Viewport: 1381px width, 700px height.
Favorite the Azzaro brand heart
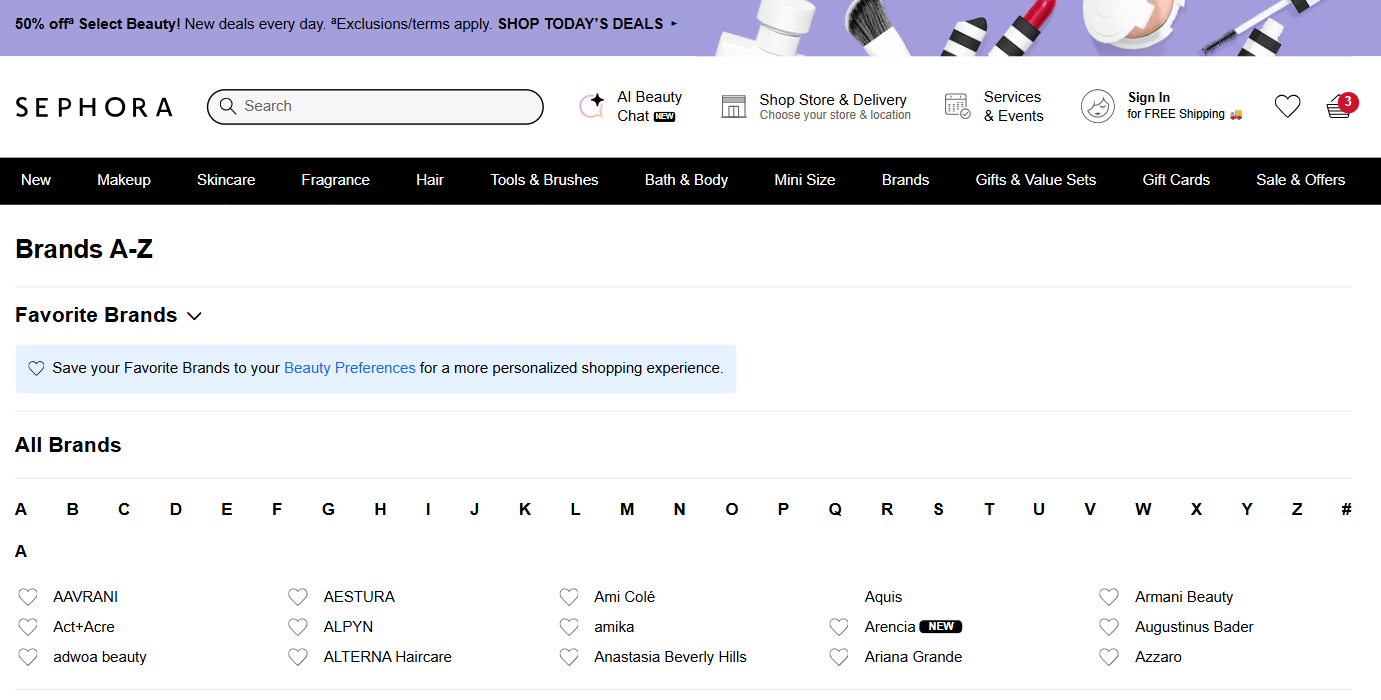1109,657
